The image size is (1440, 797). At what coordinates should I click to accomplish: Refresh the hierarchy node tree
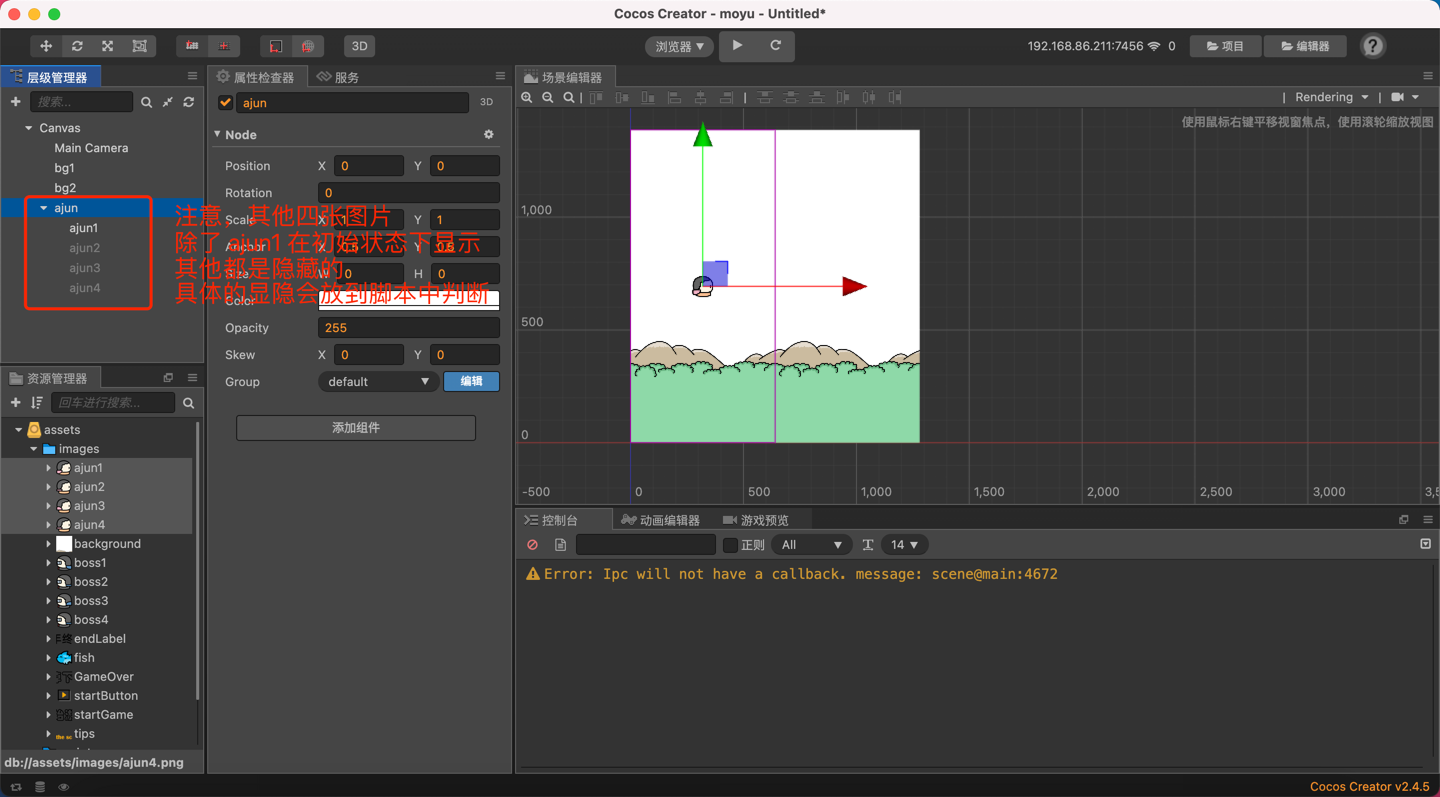click(x=188, y=102)
